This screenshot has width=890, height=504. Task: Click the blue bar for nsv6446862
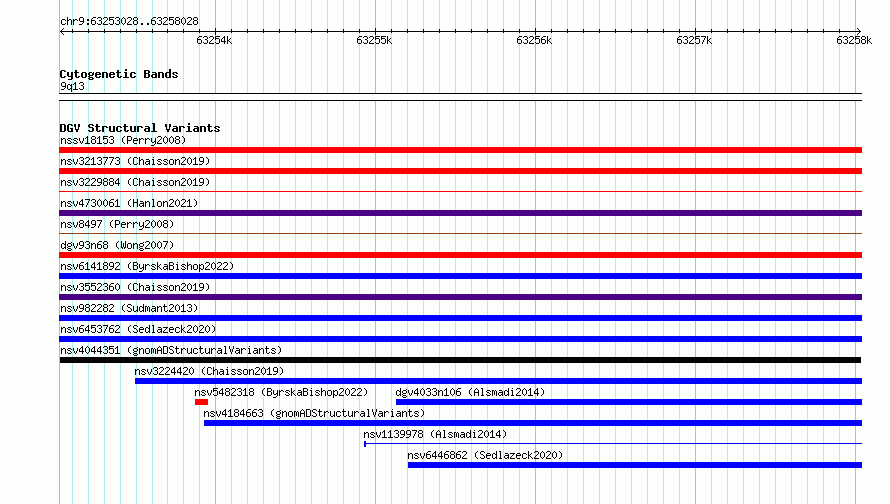click(x=635, y=465)
